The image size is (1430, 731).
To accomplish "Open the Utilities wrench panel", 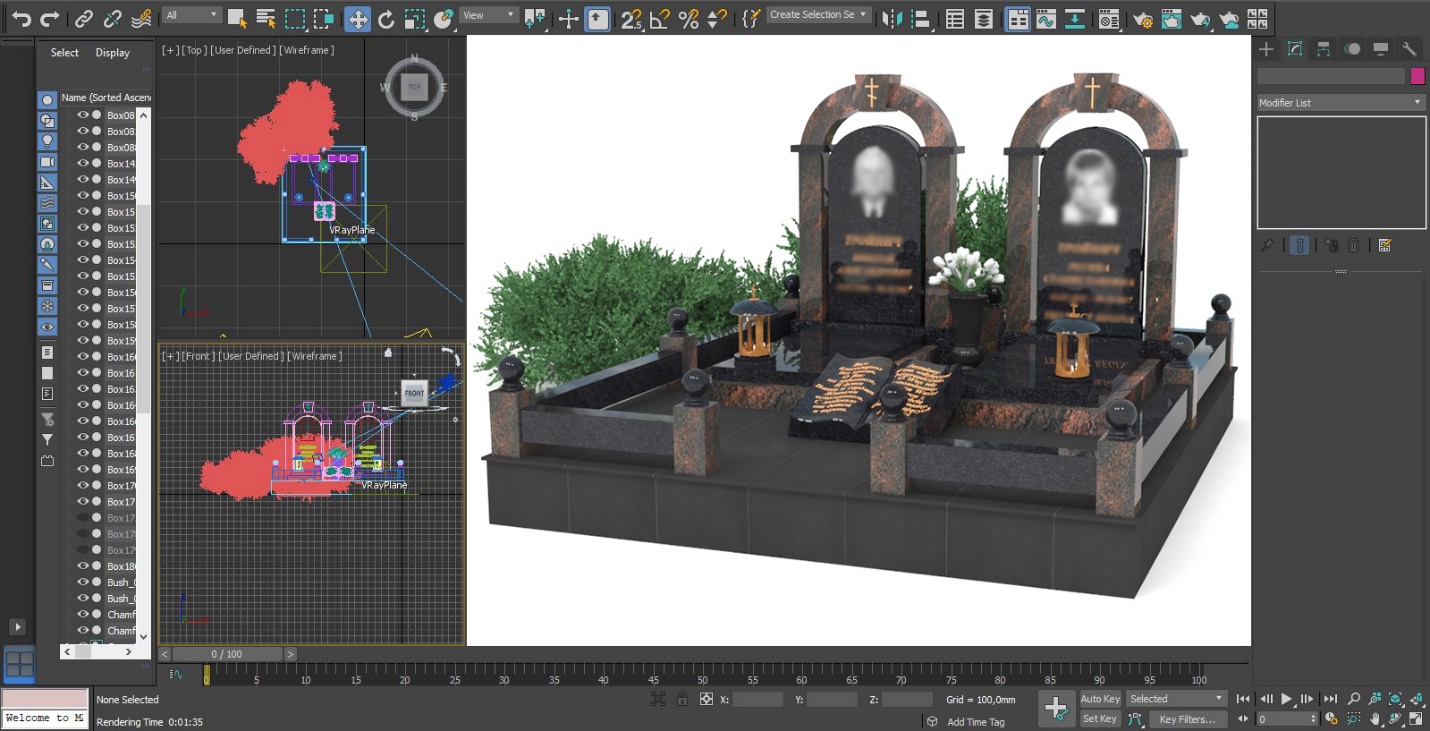I will click(1409, 49).
